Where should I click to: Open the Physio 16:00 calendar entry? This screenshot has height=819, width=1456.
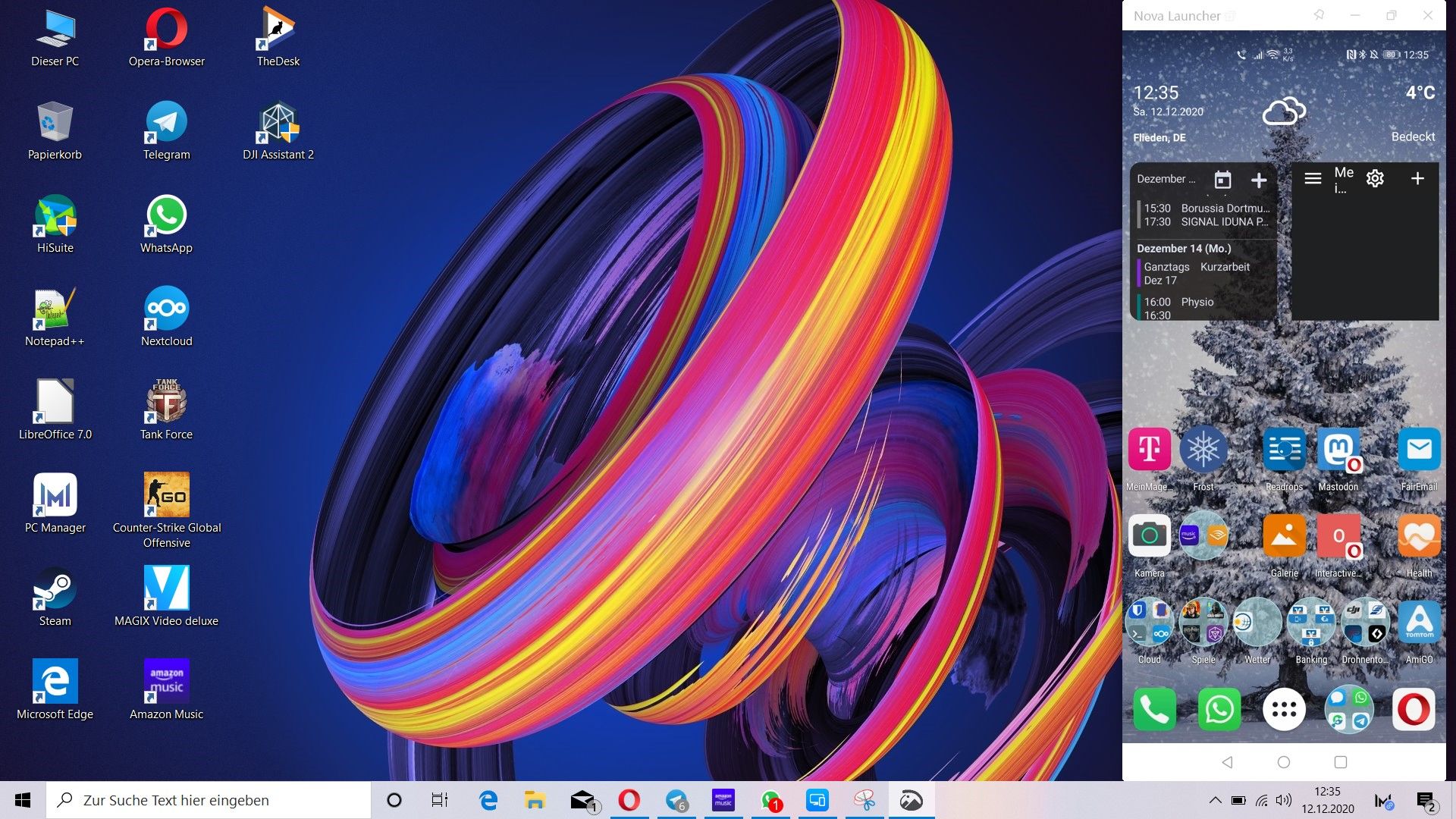pos(1207,308)
